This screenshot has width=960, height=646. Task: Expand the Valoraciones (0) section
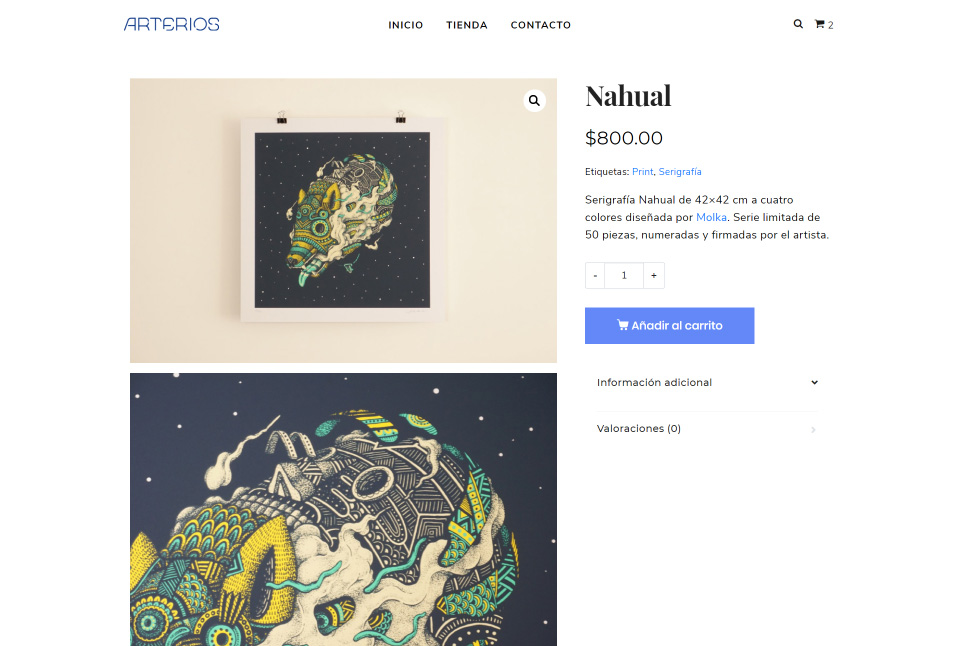pyautogui.click(x=707, y=429)
